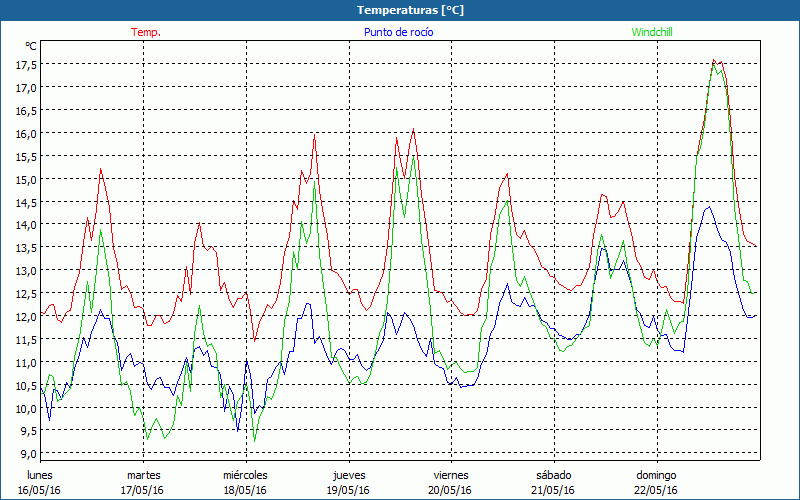
Task: Click the viernes day label
Action: click(450, 475)
